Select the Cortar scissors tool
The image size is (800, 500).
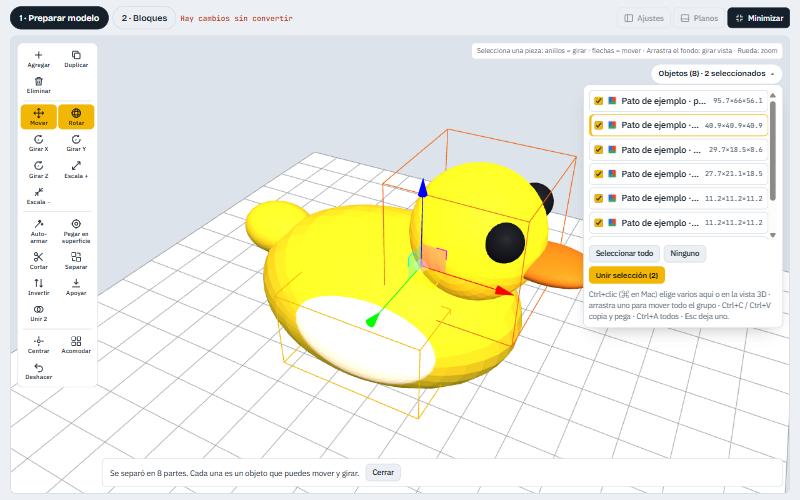pos(38,260)
